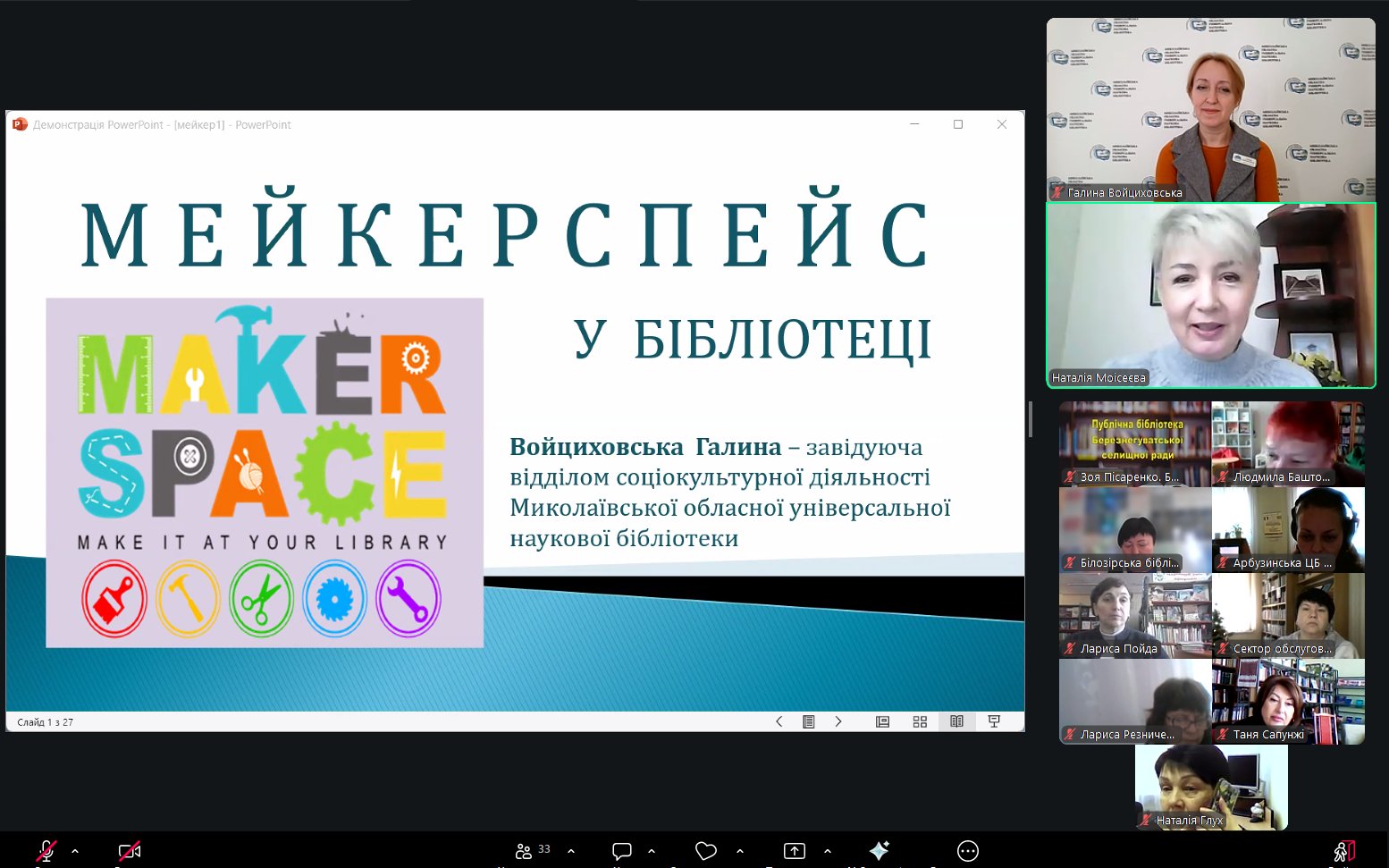Open the participants list showing 33

tap(533, 850)
